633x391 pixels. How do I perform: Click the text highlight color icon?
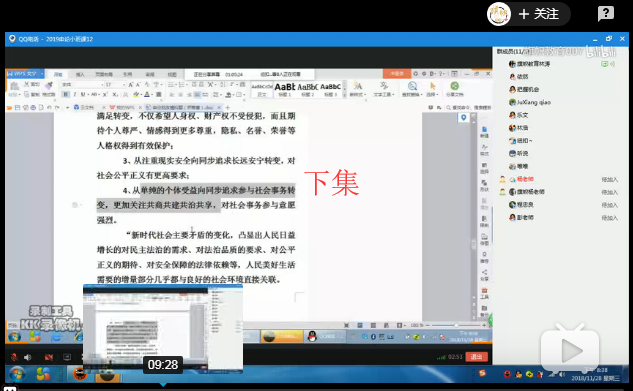[136, 94]
